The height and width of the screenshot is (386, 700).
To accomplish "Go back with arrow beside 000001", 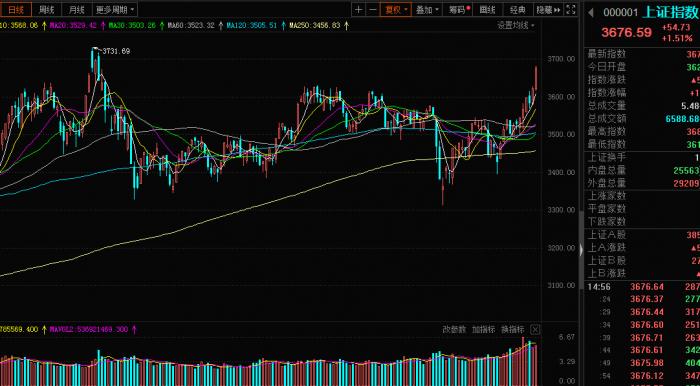I will click(591, 13).
